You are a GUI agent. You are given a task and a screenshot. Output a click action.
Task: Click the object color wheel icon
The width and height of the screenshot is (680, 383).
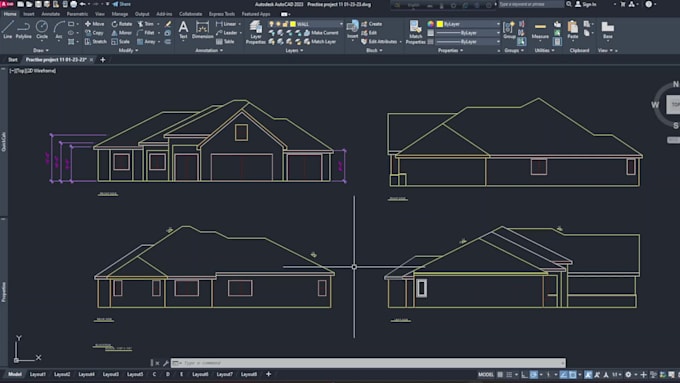tap(431, 24)
